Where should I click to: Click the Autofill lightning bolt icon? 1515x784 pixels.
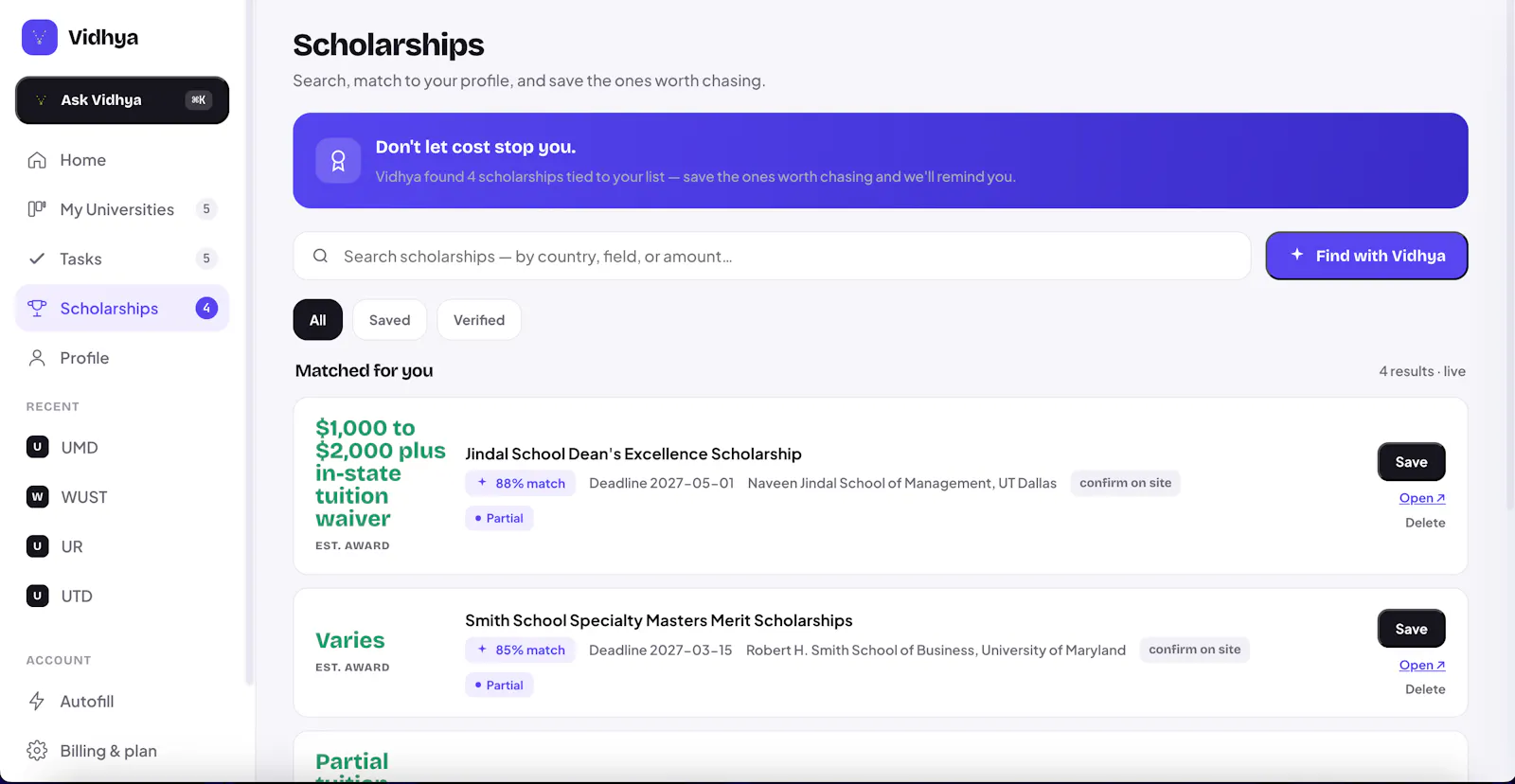[37, 702]
